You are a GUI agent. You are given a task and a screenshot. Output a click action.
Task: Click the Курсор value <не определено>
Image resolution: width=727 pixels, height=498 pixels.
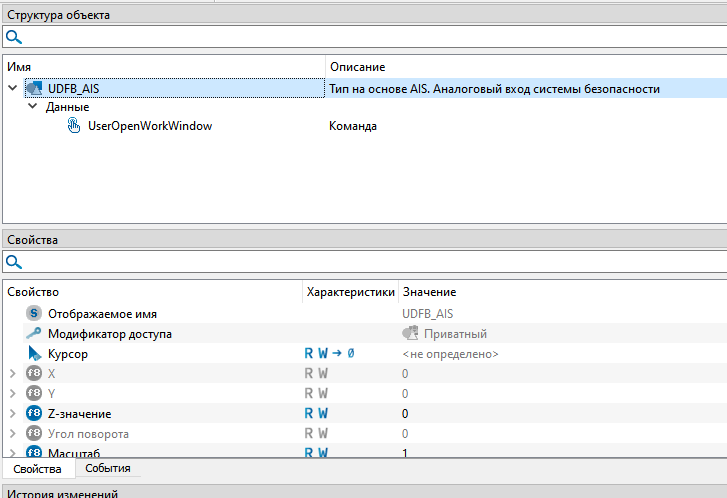pos(450,354)
